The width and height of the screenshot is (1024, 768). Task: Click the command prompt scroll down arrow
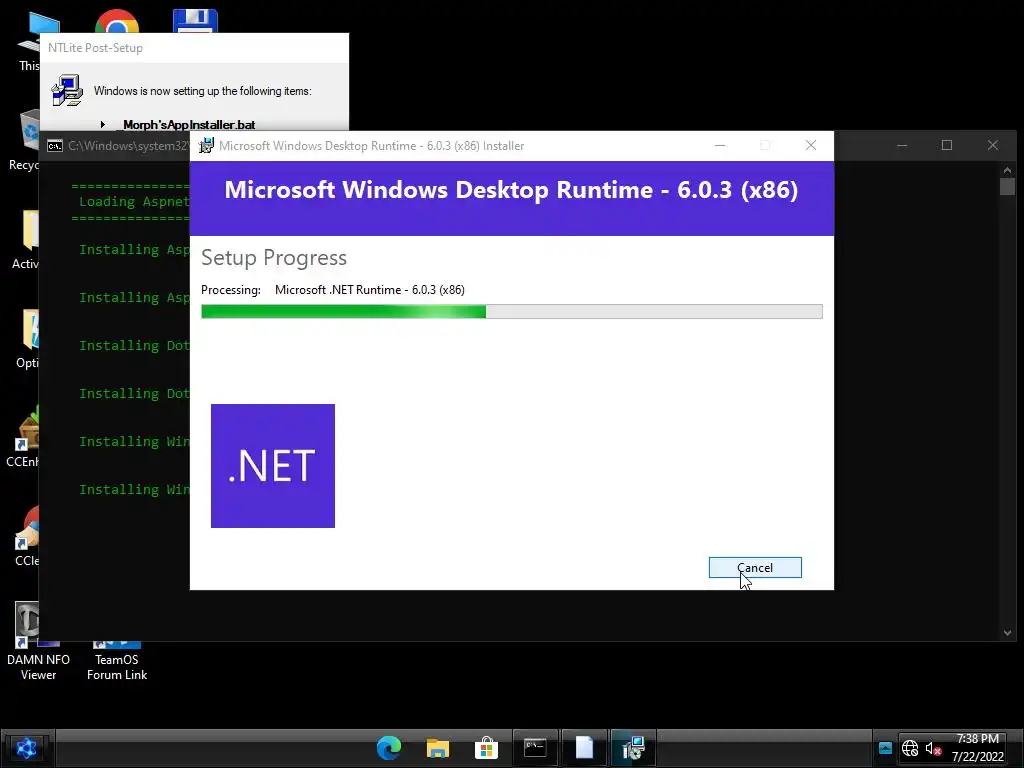click(x=1007, y=632)
